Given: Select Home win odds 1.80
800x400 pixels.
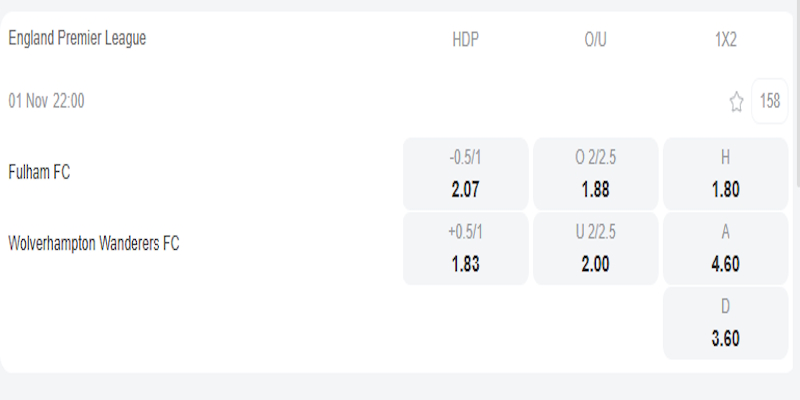Looking at the screenshot, I should (726, 173).
